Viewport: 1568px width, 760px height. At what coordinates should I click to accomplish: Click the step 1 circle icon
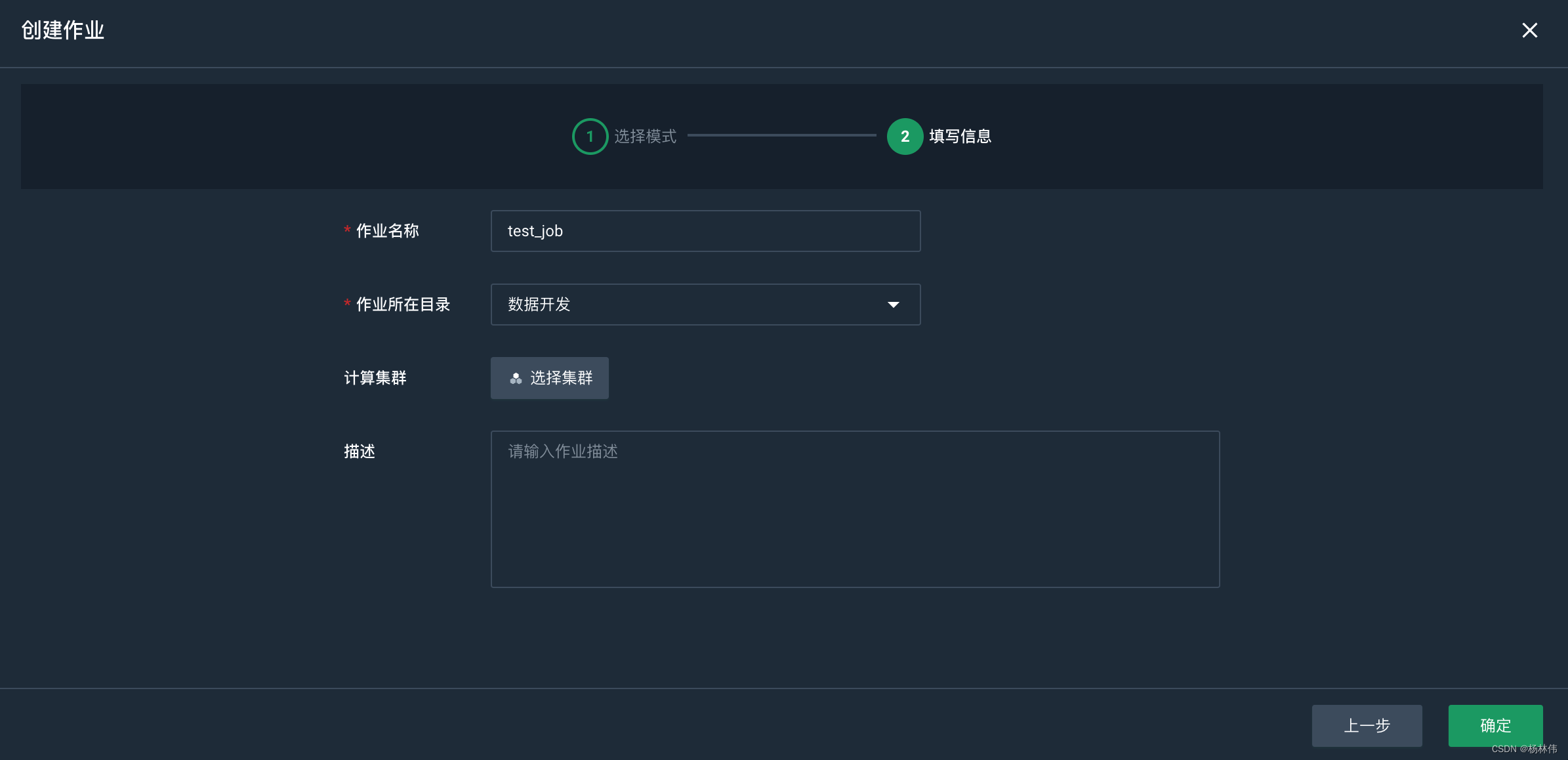pos(590,137)
